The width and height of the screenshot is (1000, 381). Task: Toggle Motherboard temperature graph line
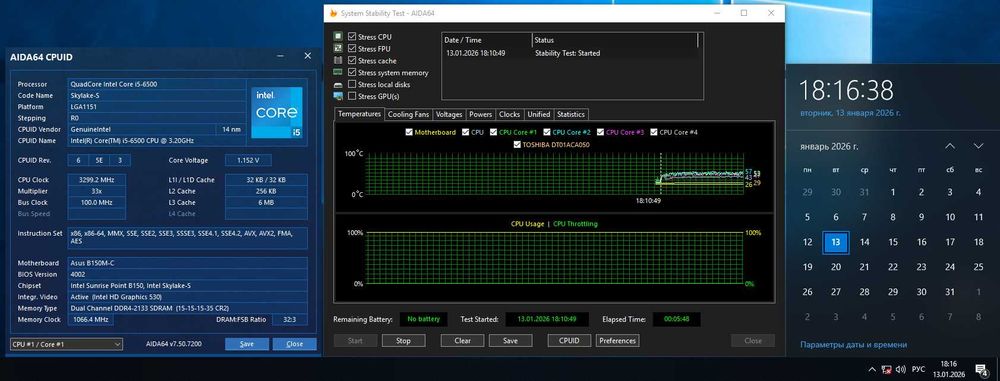click(x=409, y=132)
